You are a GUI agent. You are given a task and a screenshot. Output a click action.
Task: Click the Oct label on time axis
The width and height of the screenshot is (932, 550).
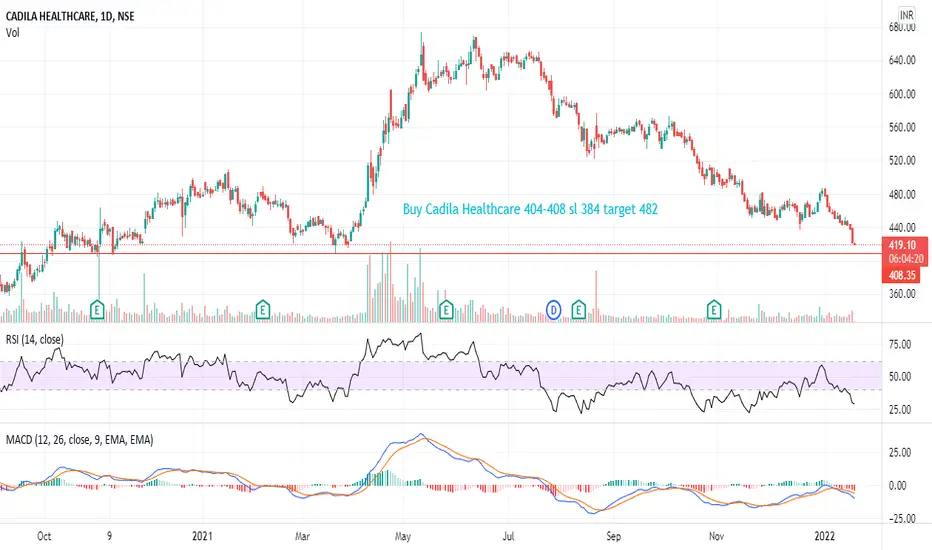[44, 536]
